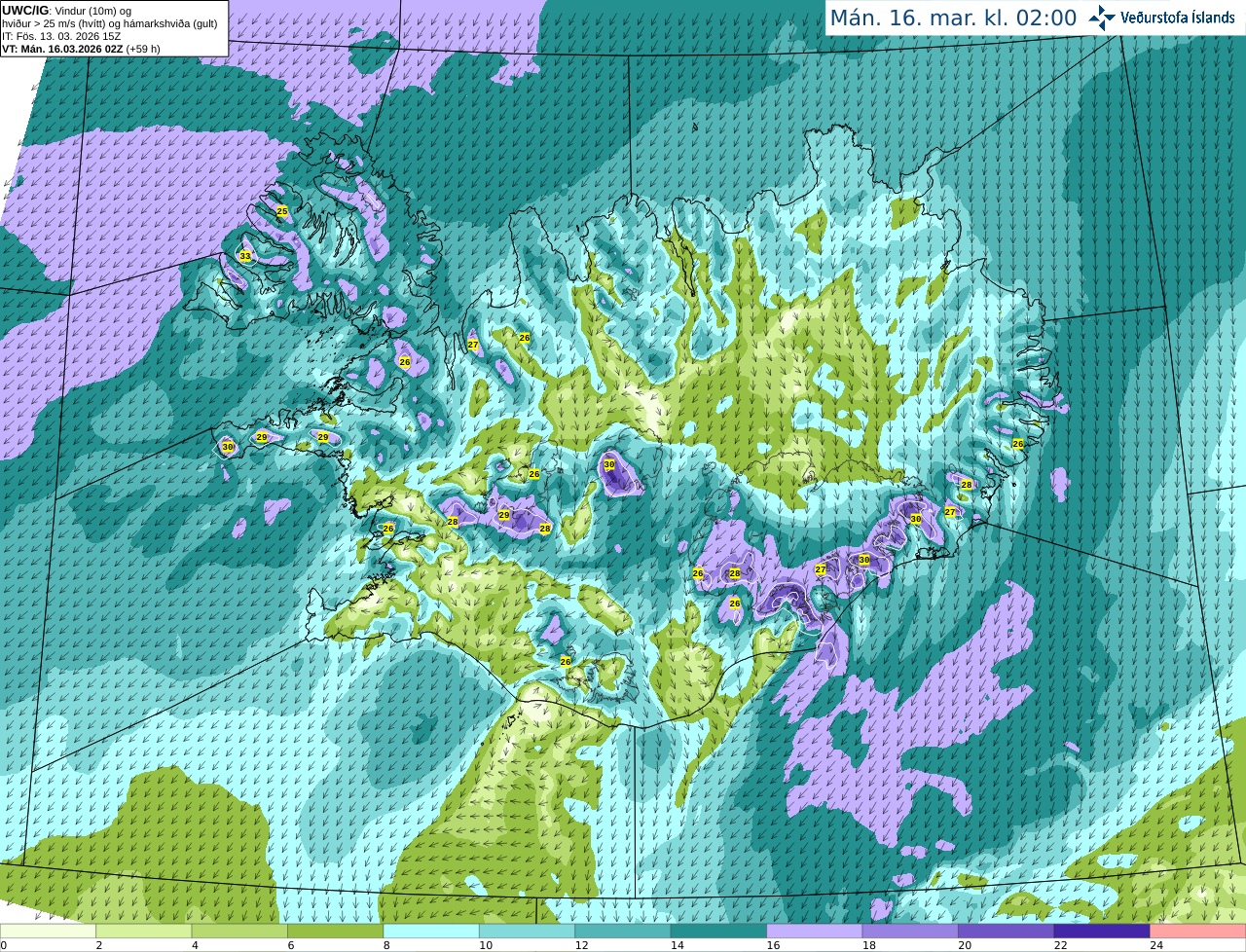Image resolution: width=1246 pixels, height=952 pixels.
Task: Click the yellow gust label reading 25
Action: coord(282,211)
